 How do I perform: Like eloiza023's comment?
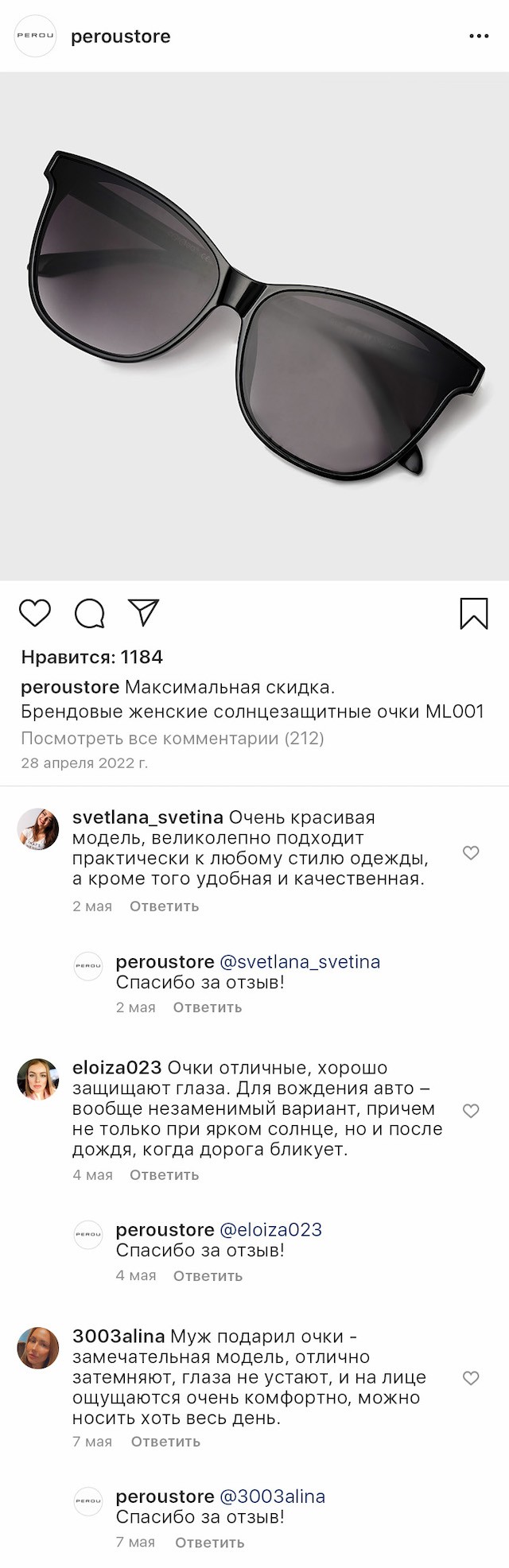471,1111
